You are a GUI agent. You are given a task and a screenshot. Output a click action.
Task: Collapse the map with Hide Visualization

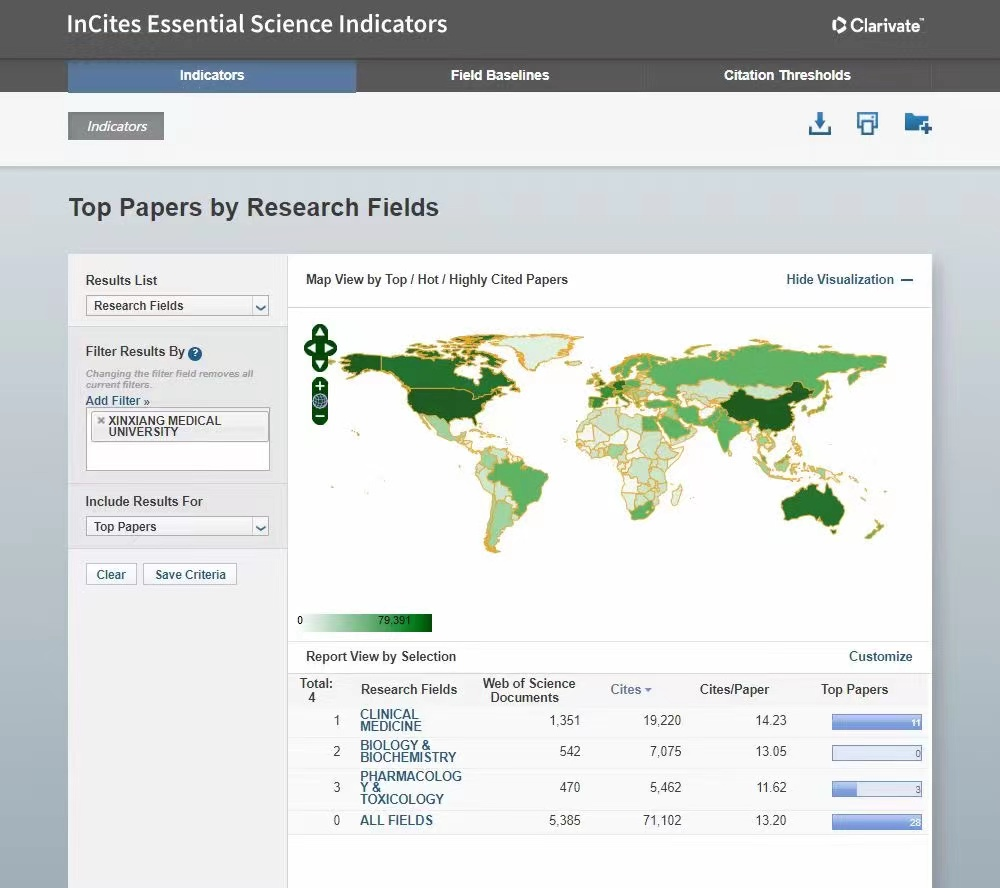click(849, 280)
